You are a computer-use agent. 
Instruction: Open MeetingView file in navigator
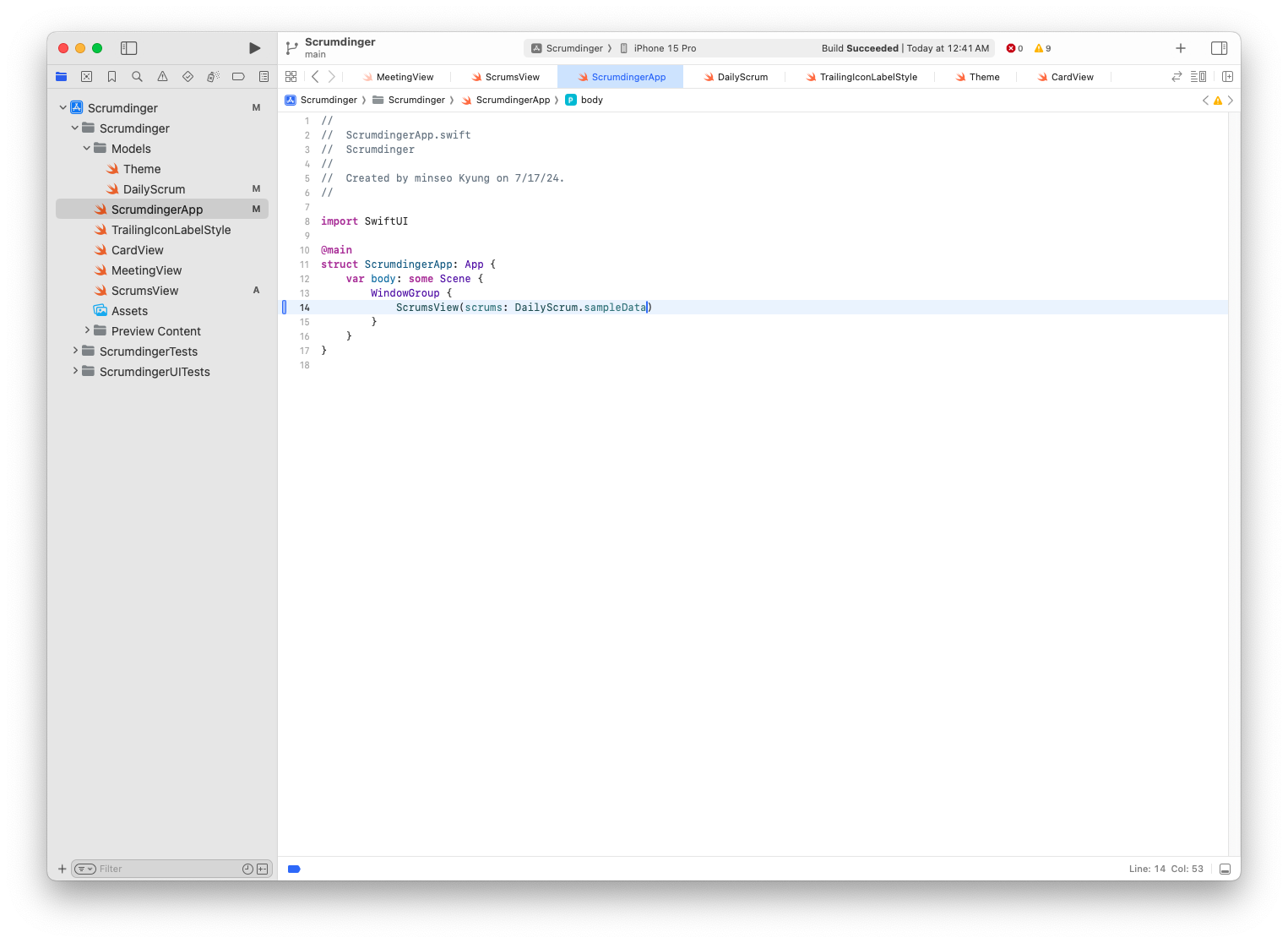click(162, 270)
